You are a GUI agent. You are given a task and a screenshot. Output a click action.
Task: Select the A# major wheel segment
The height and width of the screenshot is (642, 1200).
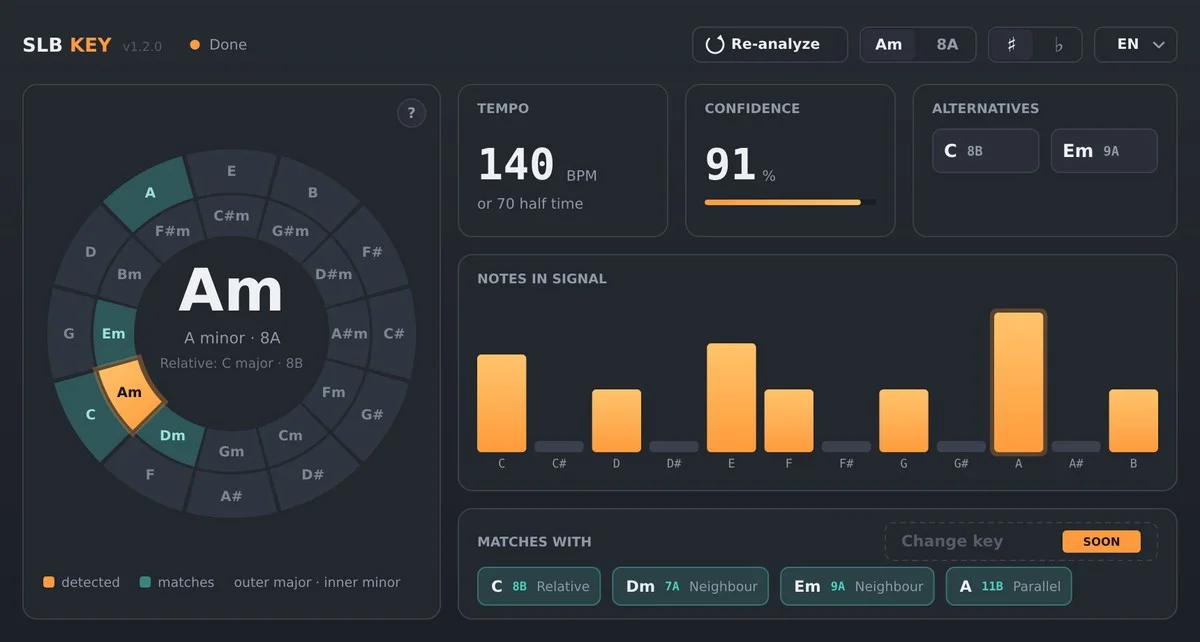point(231,496)
